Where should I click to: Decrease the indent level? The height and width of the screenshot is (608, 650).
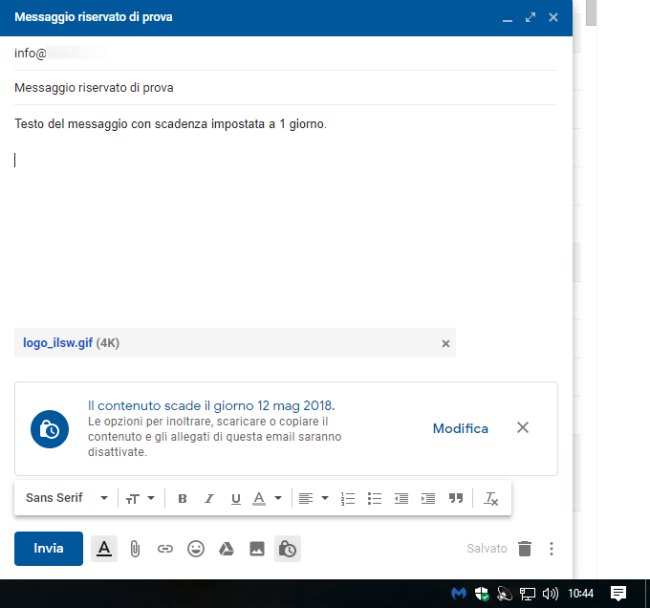click(401, 498)
